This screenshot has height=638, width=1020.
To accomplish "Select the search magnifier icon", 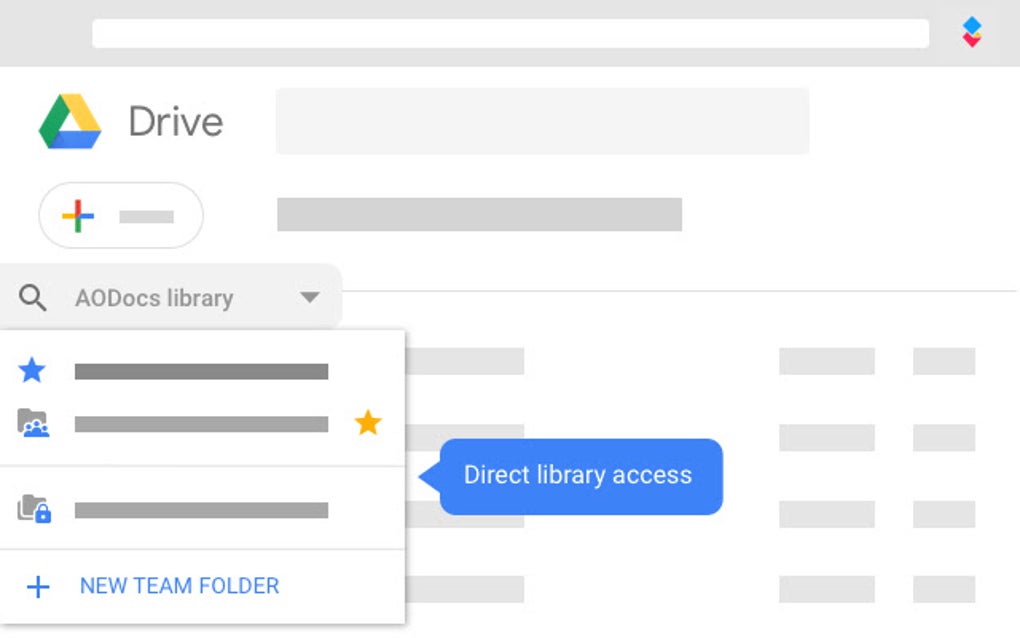I will coord(33,297).
